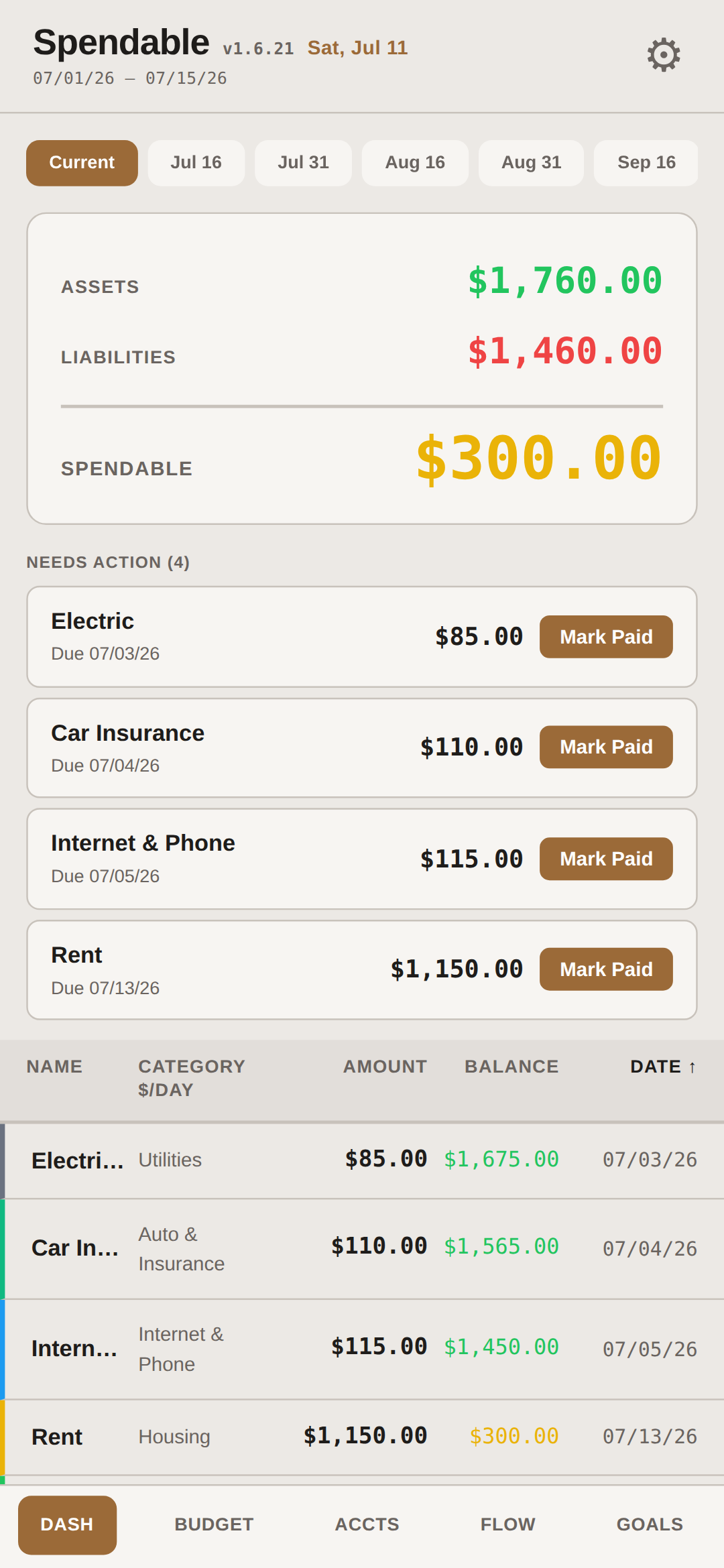This screenshot has width=724, height=1568.
Task: Sort by the Balance column header
Action: coord(511,1067)
